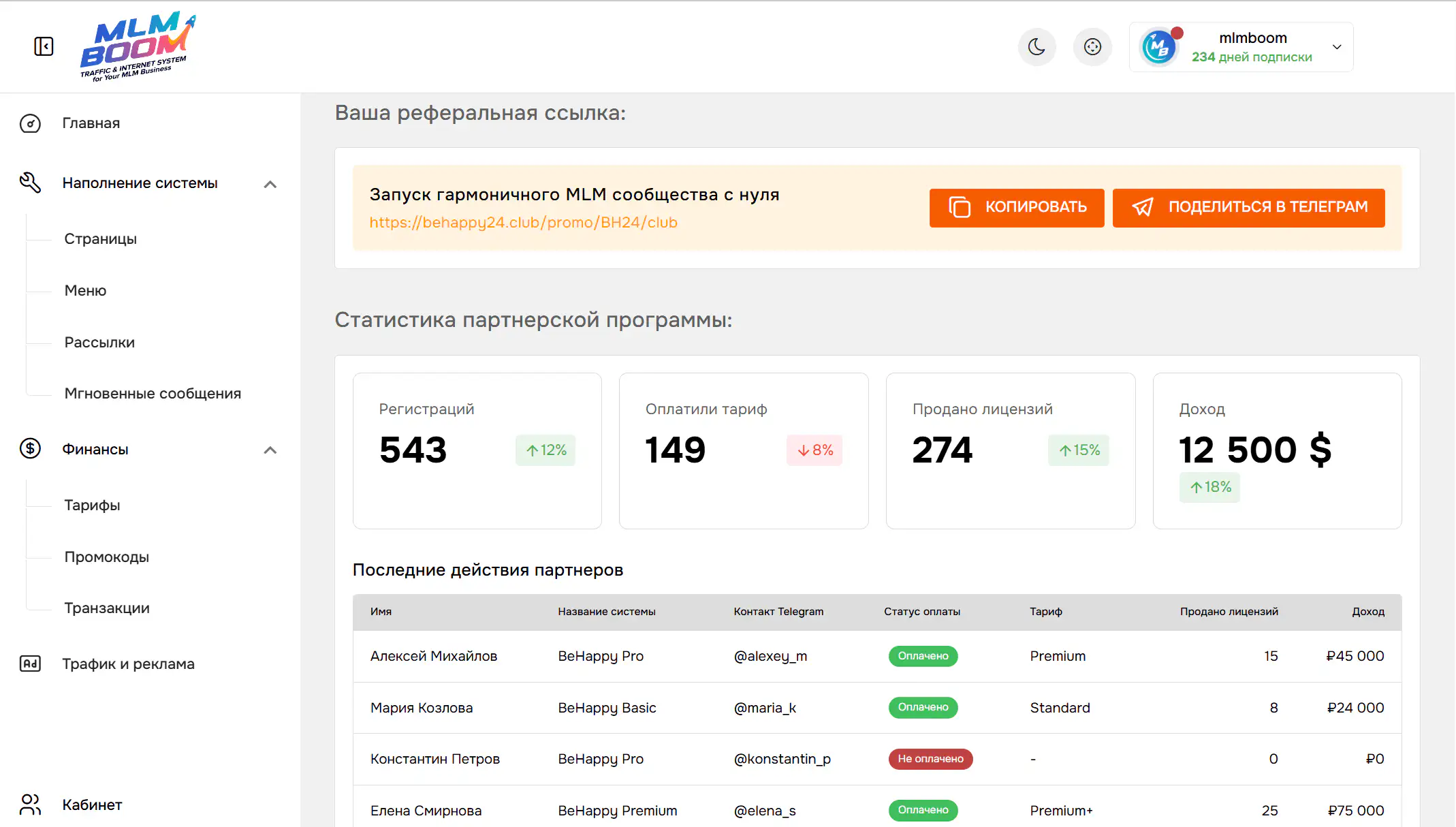Collapse the Финансы section chevron
1456x827 pixels.
(x=270, y=450)
